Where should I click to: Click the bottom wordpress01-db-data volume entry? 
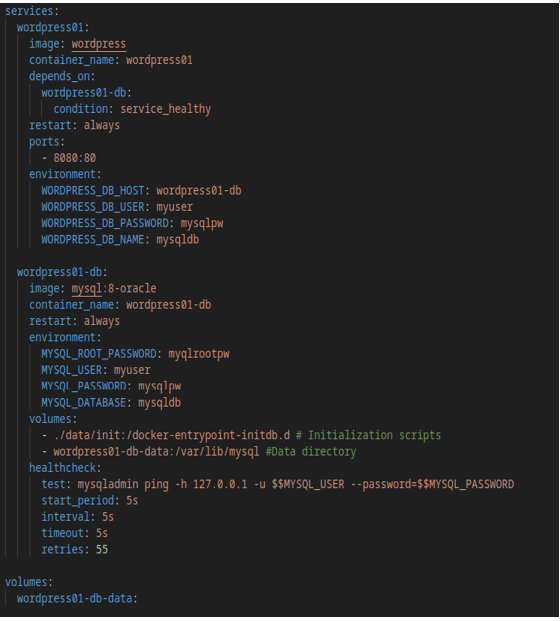coord(74,599)
